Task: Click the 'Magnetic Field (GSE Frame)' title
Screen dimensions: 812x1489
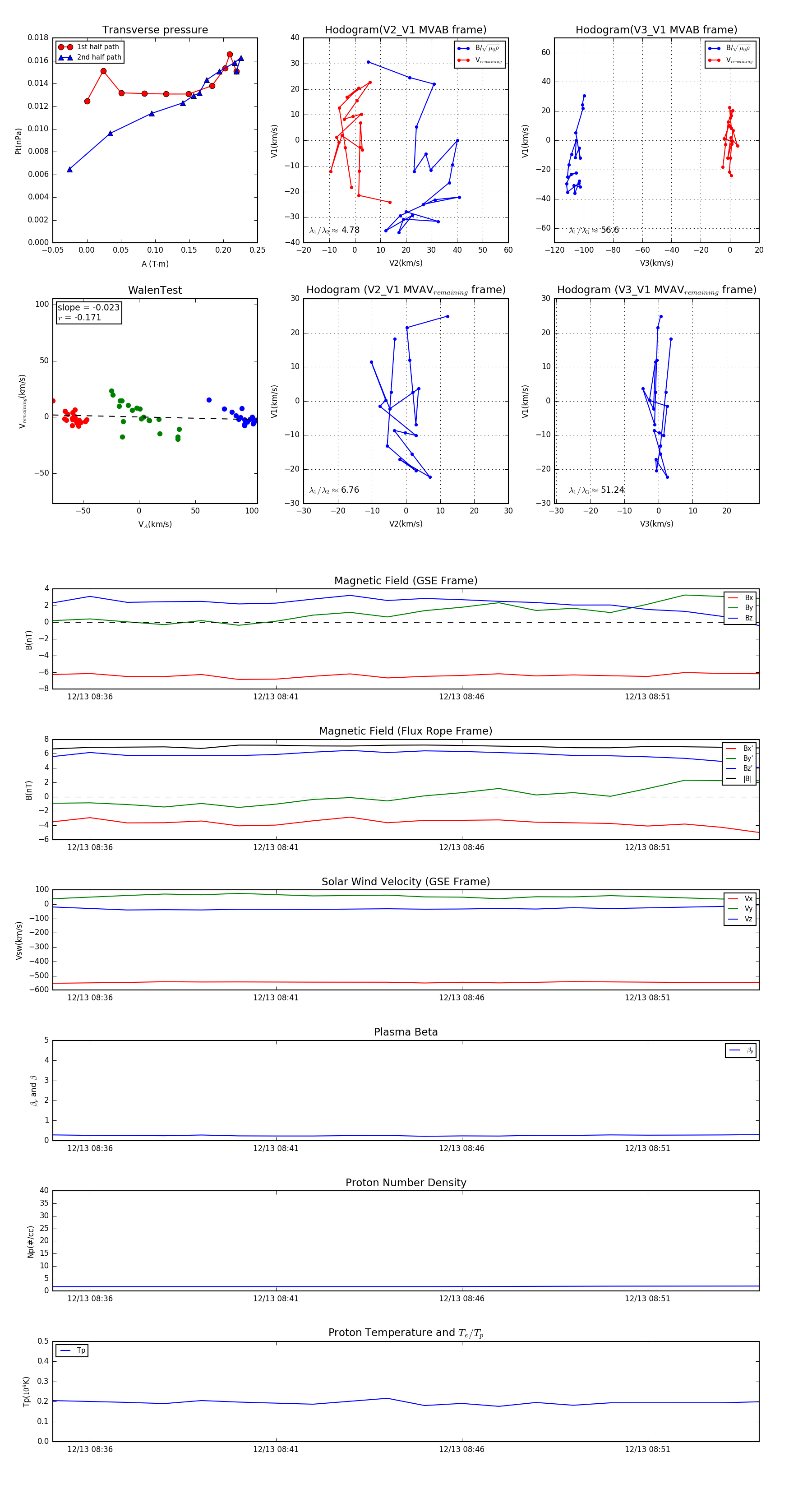Action: [x=406, y=581]
